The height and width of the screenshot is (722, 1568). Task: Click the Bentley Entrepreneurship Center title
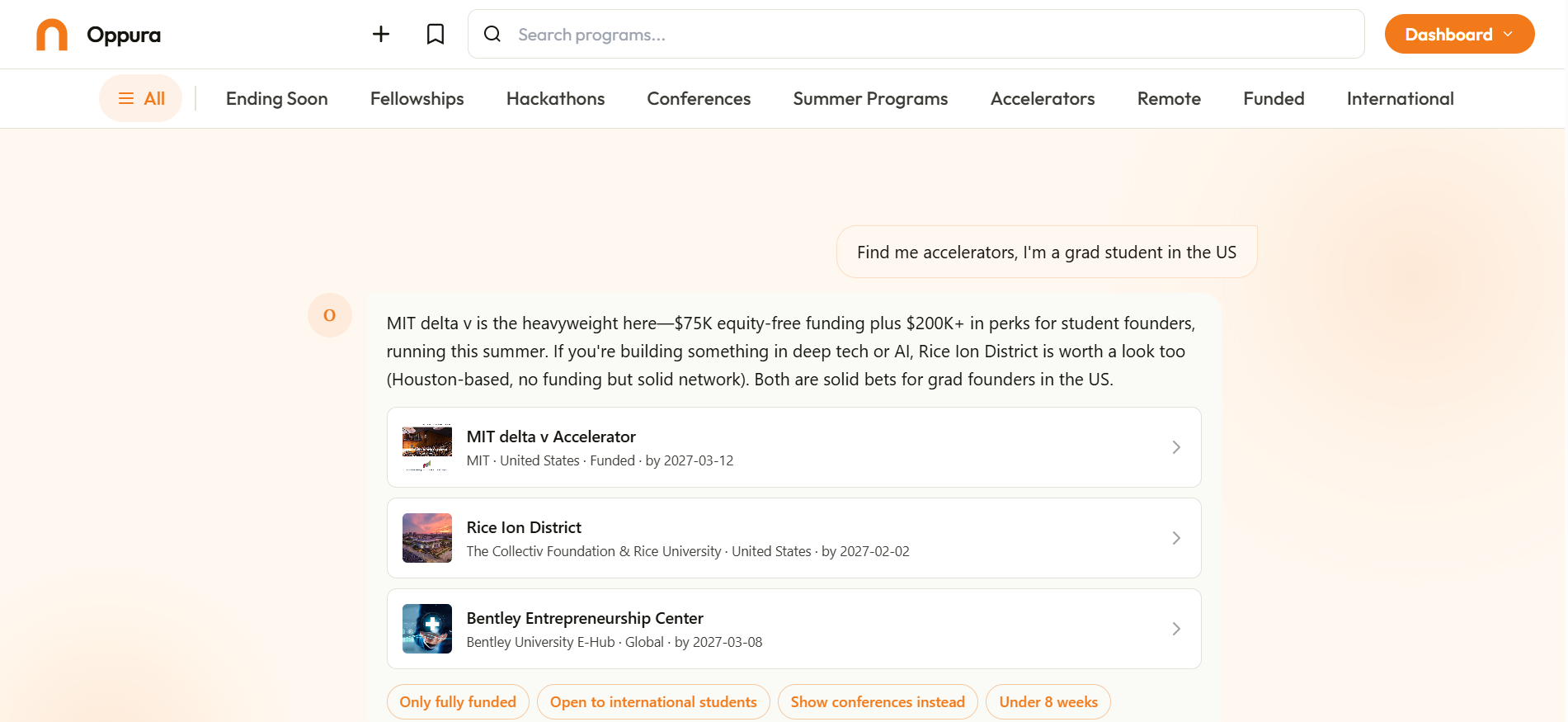(585, 618)
